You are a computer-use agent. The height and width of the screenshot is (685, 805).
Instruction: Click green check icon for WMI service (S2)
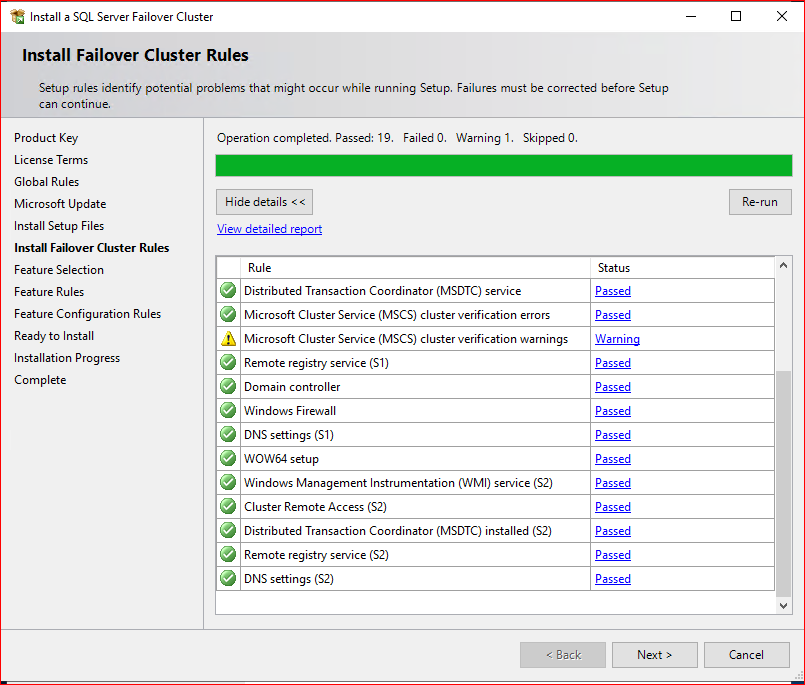(228, 482)
